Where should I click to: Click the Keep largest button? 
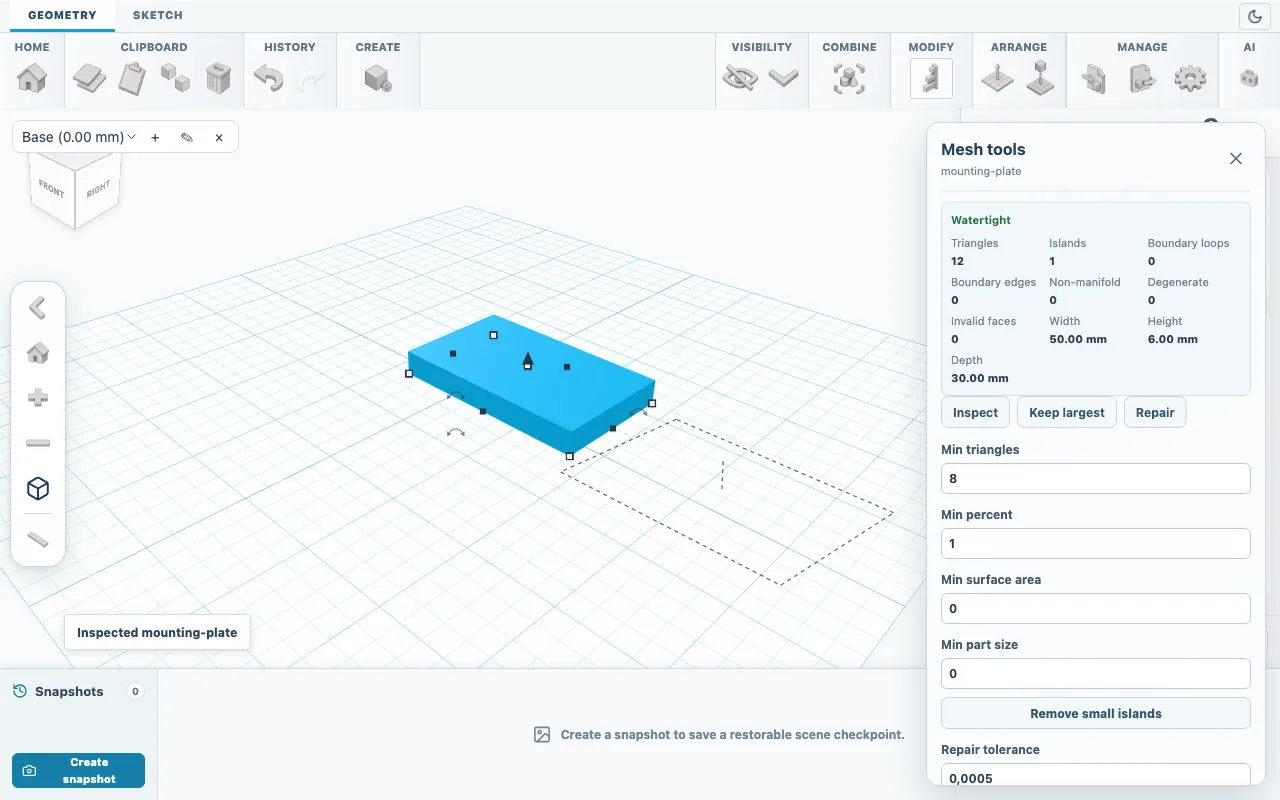tap(1067, 412)
